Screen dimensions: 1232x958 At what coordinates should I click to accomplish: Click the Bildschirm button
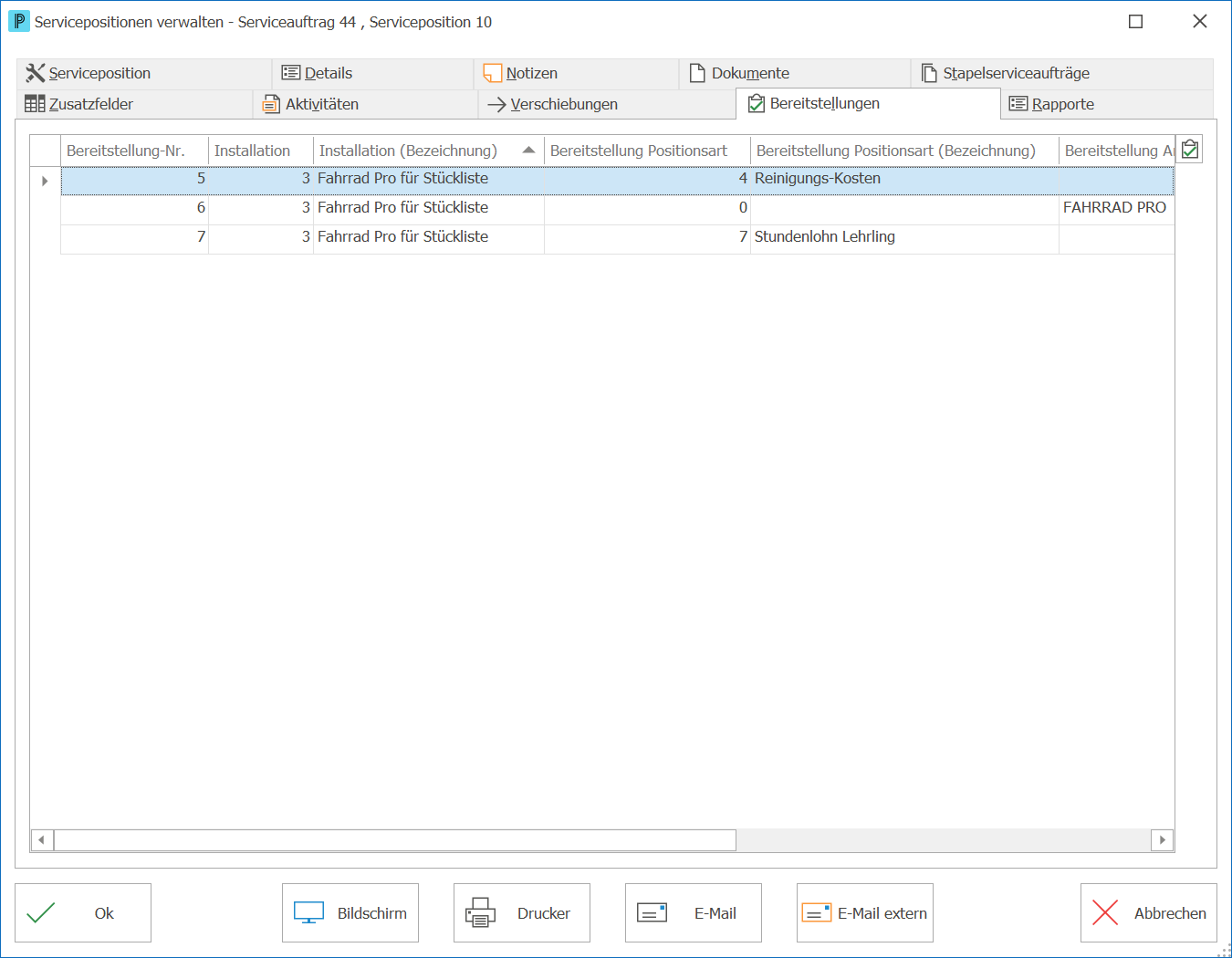pos(350,912)
